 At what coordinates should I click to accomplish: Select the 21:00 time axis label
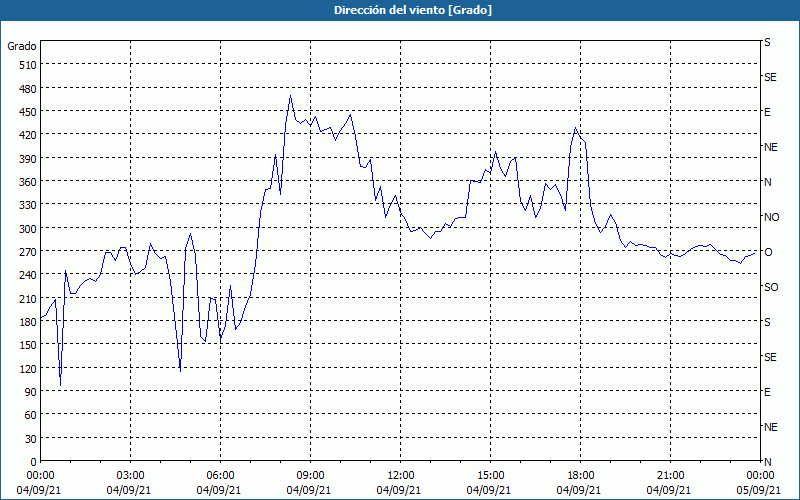(x=670, y=476)
